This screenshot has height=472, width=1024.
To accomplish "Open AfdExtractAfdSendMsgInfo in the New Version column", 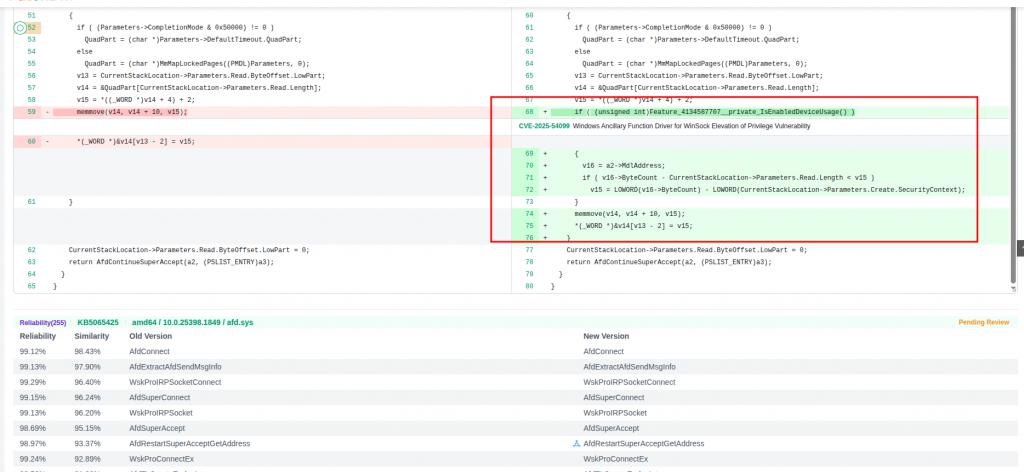I will click(x=626, y=367).
